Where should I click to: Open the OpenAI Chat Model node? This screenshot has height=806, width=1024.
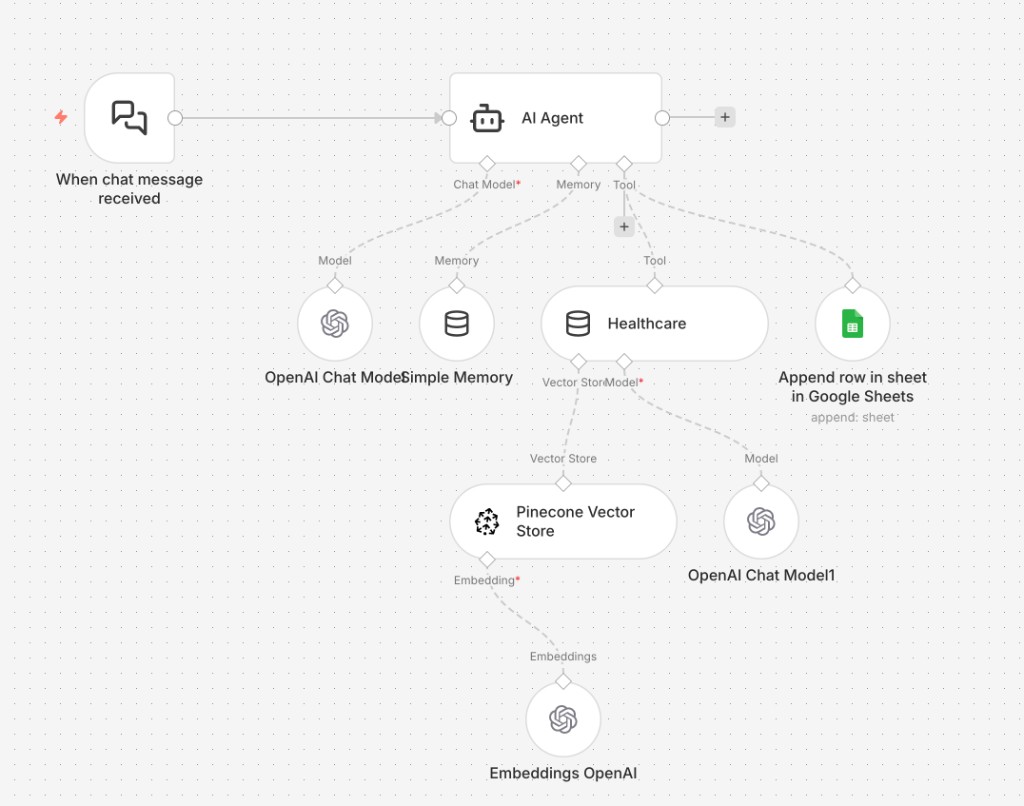coord(335,322)
